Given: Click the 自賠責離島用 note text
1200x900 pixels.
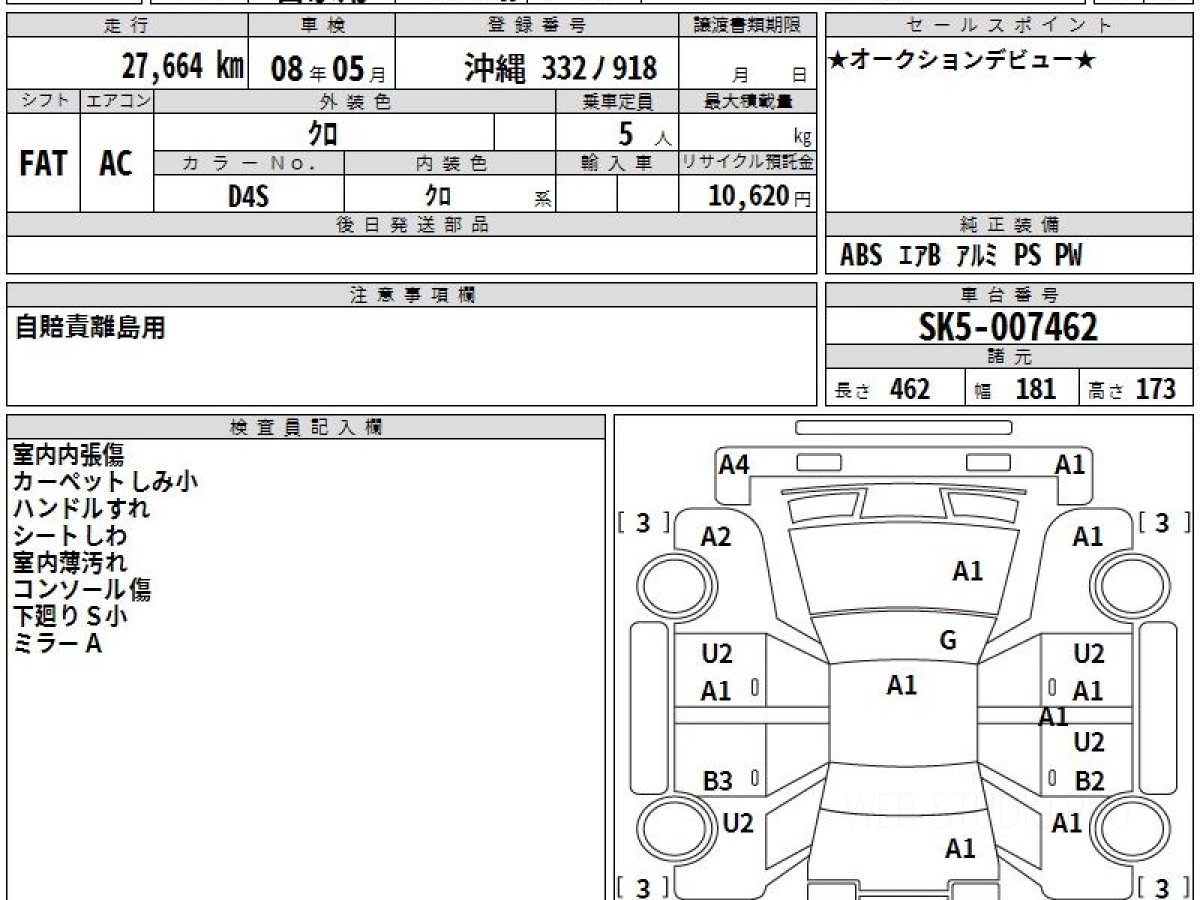Looking at the screenshot, I should coord(91,327).
